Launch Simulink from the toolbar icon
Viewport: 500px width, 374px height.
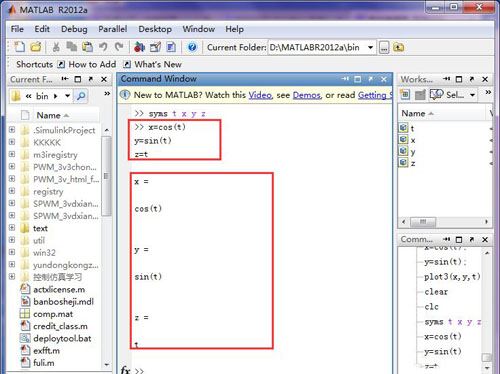(x=139, y=47)
